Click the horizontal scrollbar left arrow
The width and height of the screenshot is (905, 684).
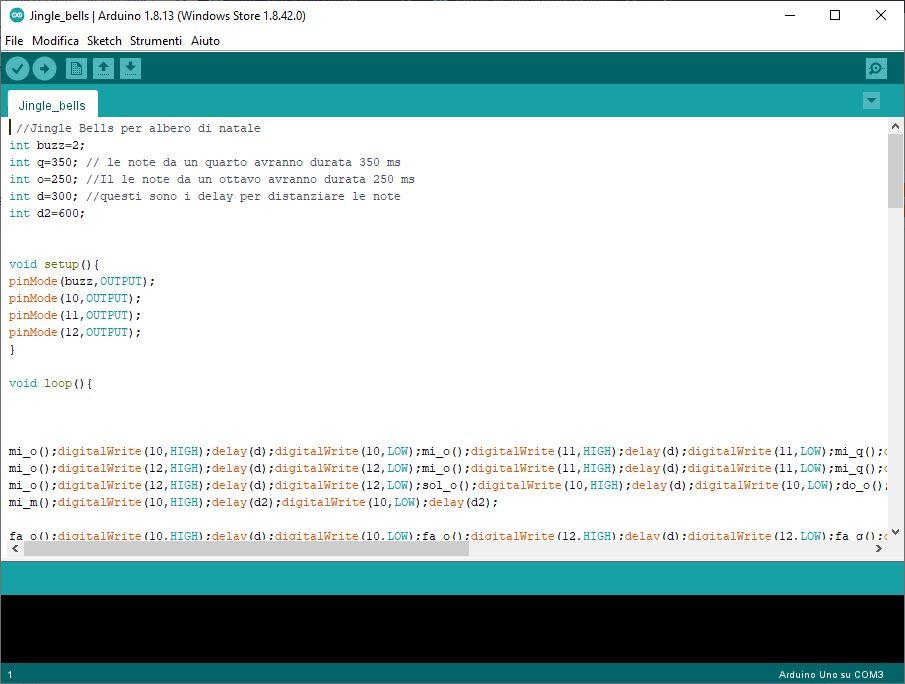coord(16,548)
